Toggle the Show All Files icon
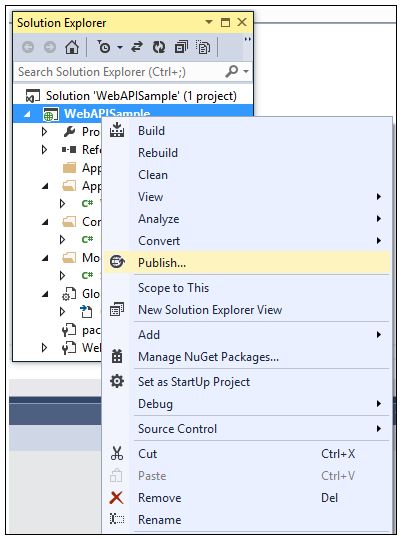The width and height of the screenshot is (401, 539). point(203,47)
